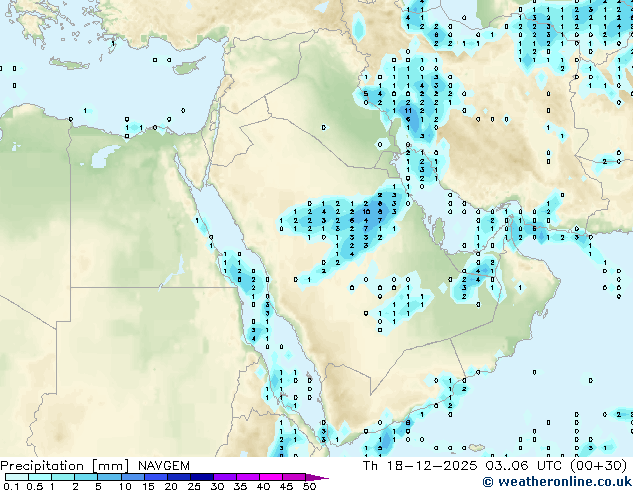634x490 pixels.
Task: Select the lightest legend swatch between 0.1 and 0.5
Action: coord(17,477)
